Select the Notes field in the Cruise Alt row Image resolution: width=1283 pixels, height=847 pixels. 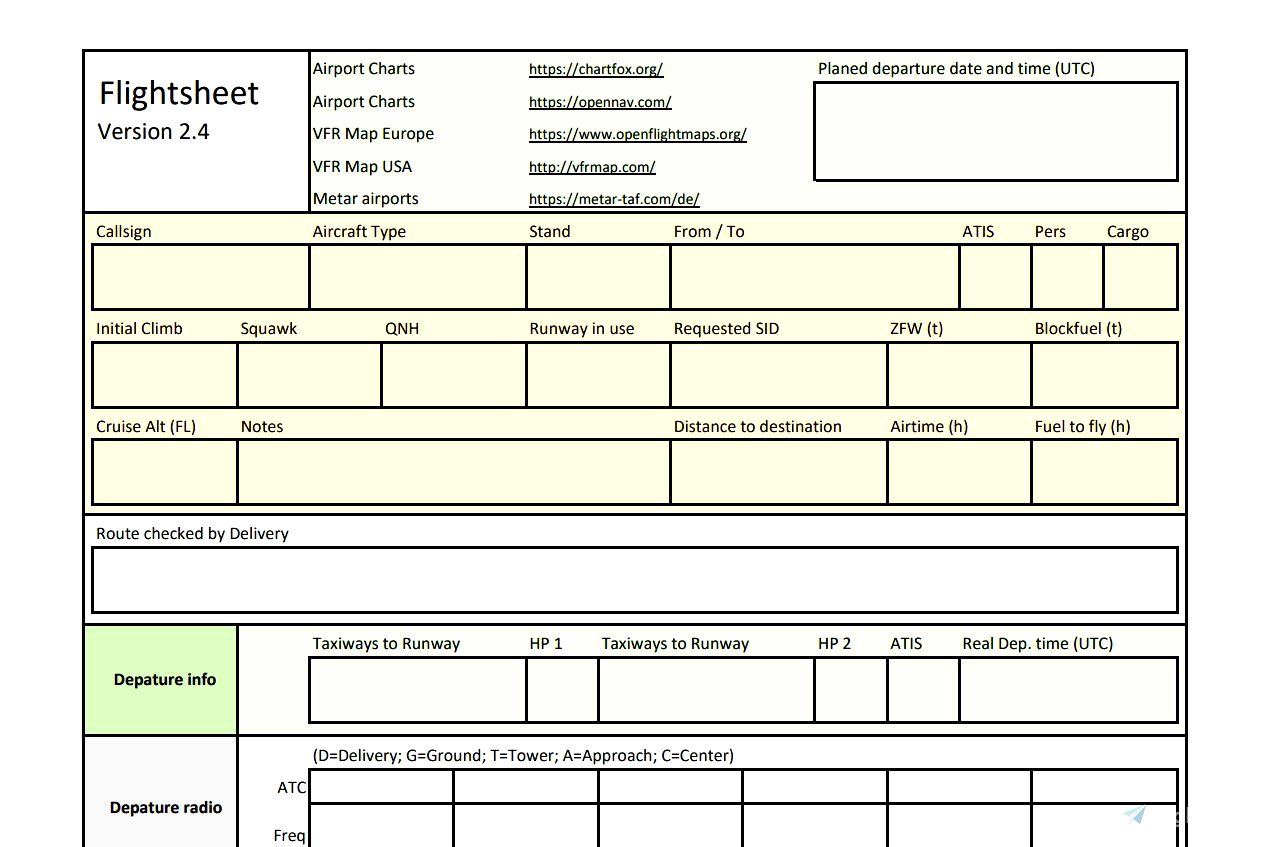click(x=453, y=471)
